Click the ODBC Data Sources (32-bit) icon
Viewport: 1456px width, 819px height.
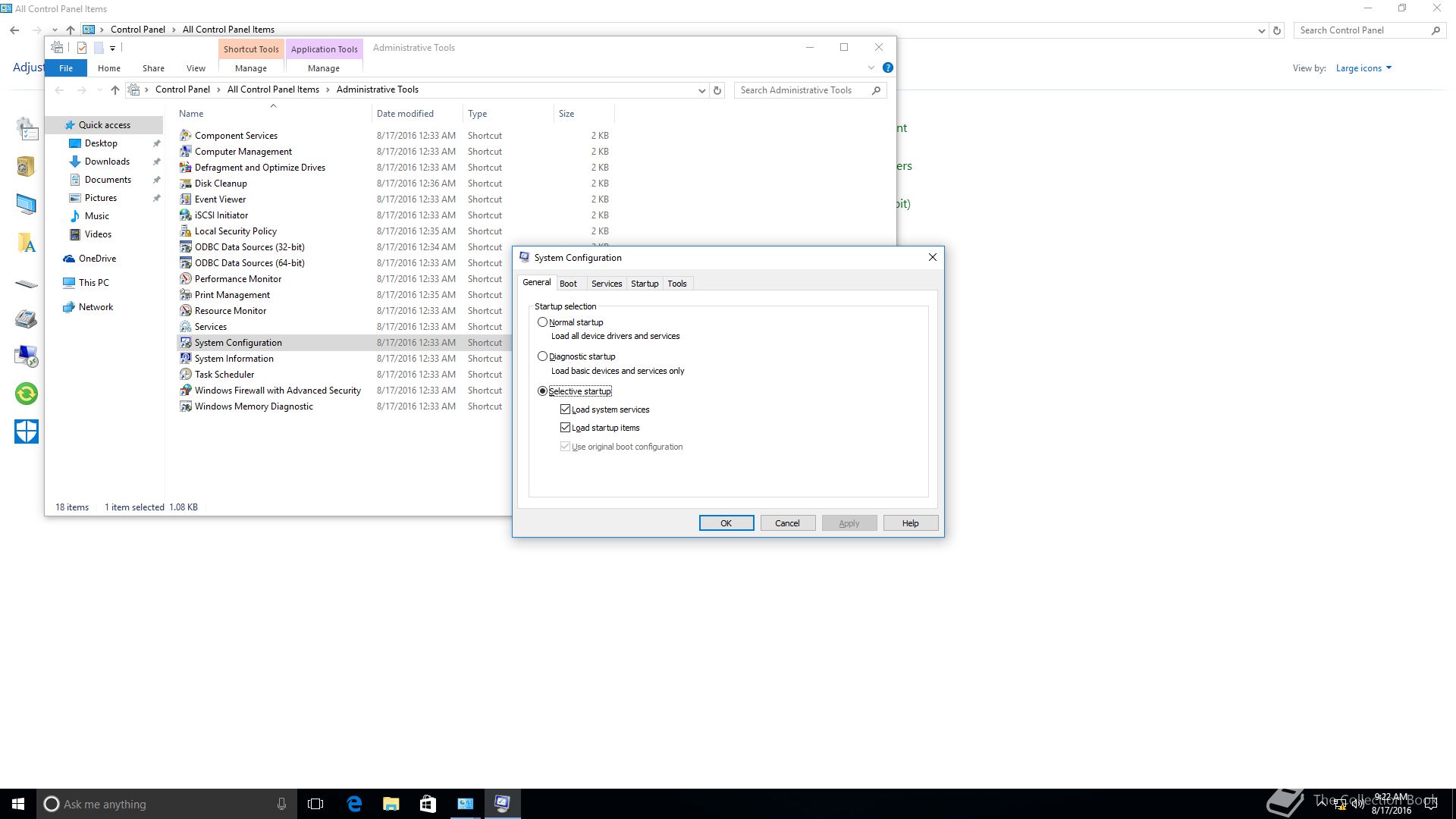click(186, 247)
